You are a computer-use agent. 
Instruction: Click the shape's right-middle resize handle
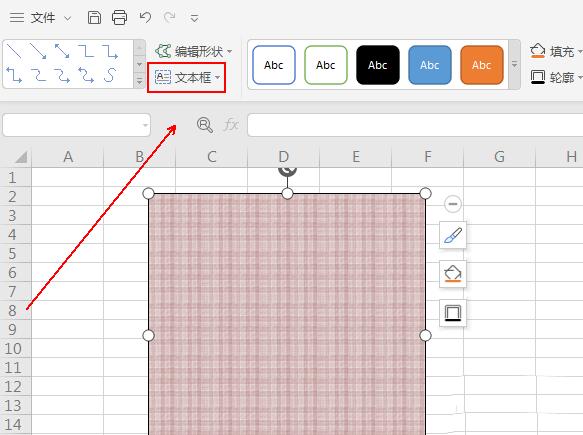pyautogui.click(x=425, y=335)
